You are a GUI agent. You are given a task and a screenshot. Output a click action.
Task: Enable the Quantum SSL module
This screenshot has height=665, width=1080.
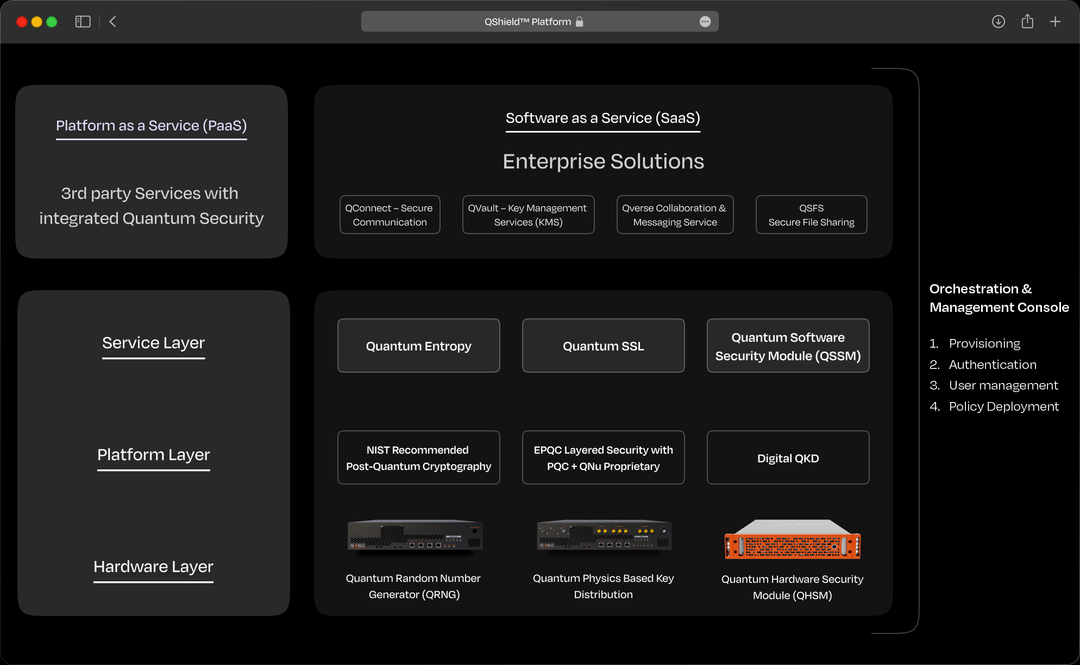(602, 345)
